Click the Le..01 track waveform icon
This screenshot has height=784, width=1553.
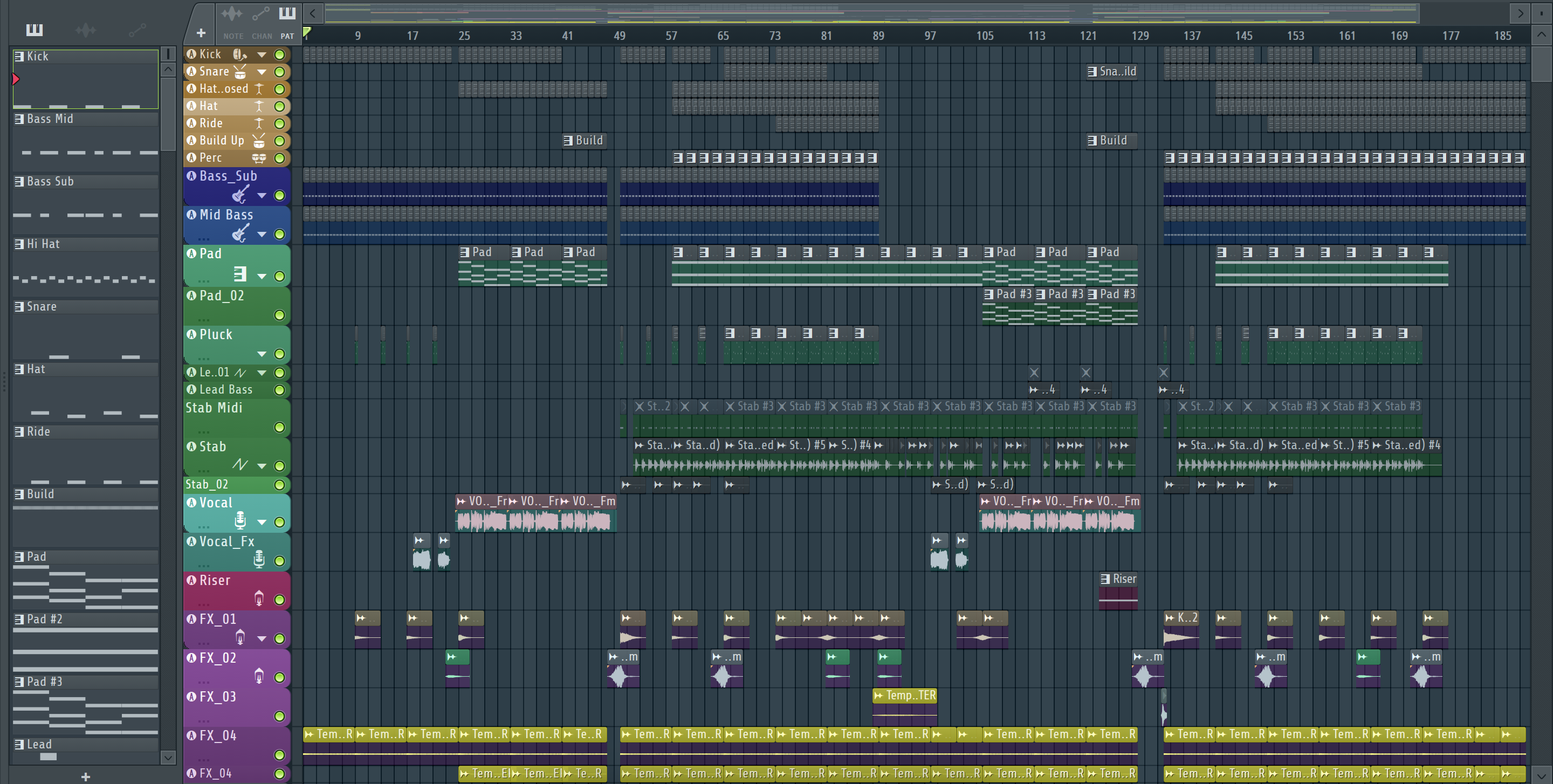click(x=240, y=373)
